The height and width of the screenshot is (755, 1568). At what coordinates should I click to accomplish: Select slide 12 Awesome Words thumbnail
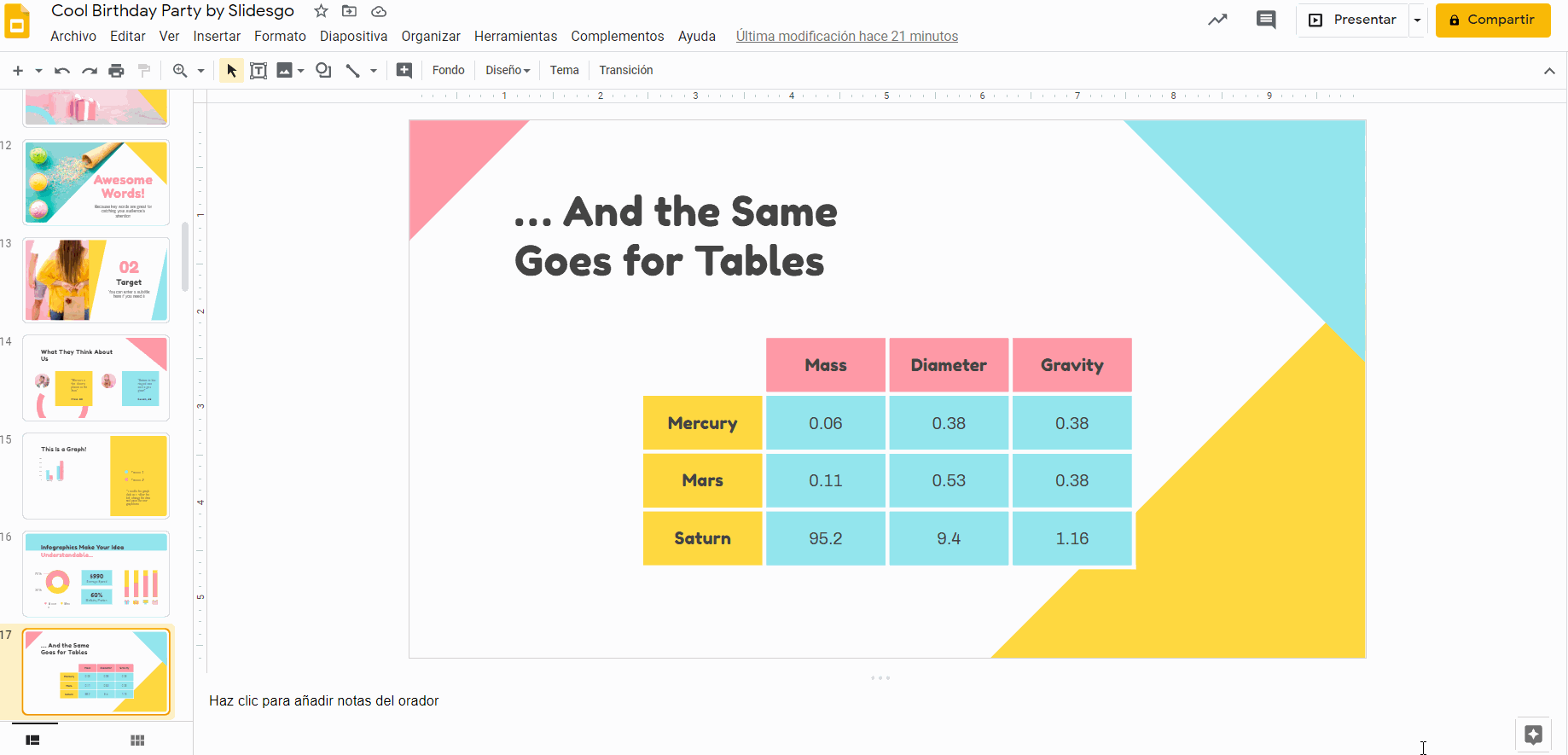tap(96, 183)
